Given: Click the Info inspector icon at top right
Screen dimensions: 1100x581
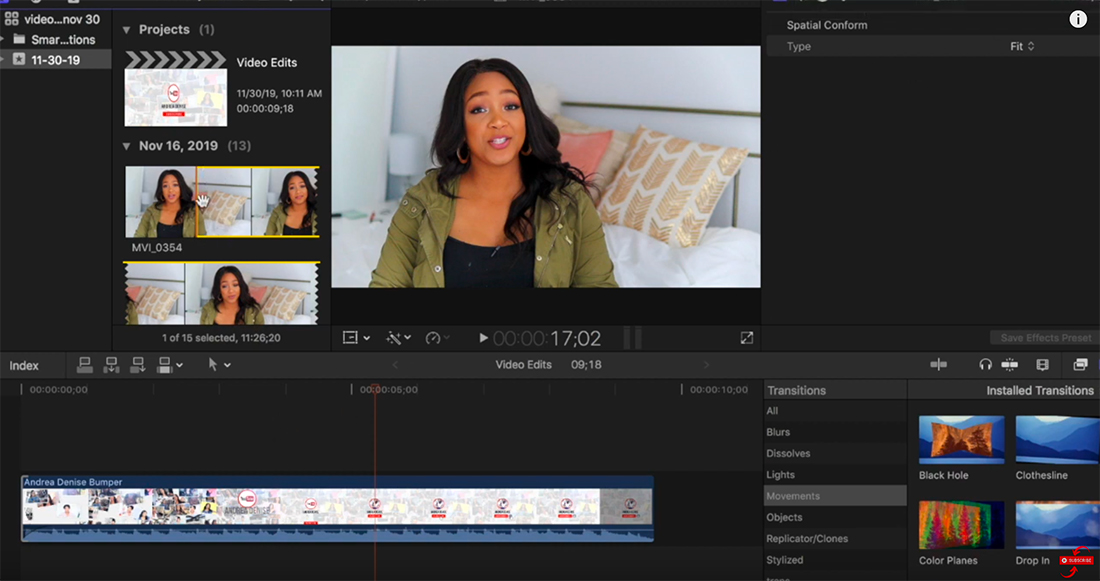Looking at the screenshot, I should pos(1078,18).
